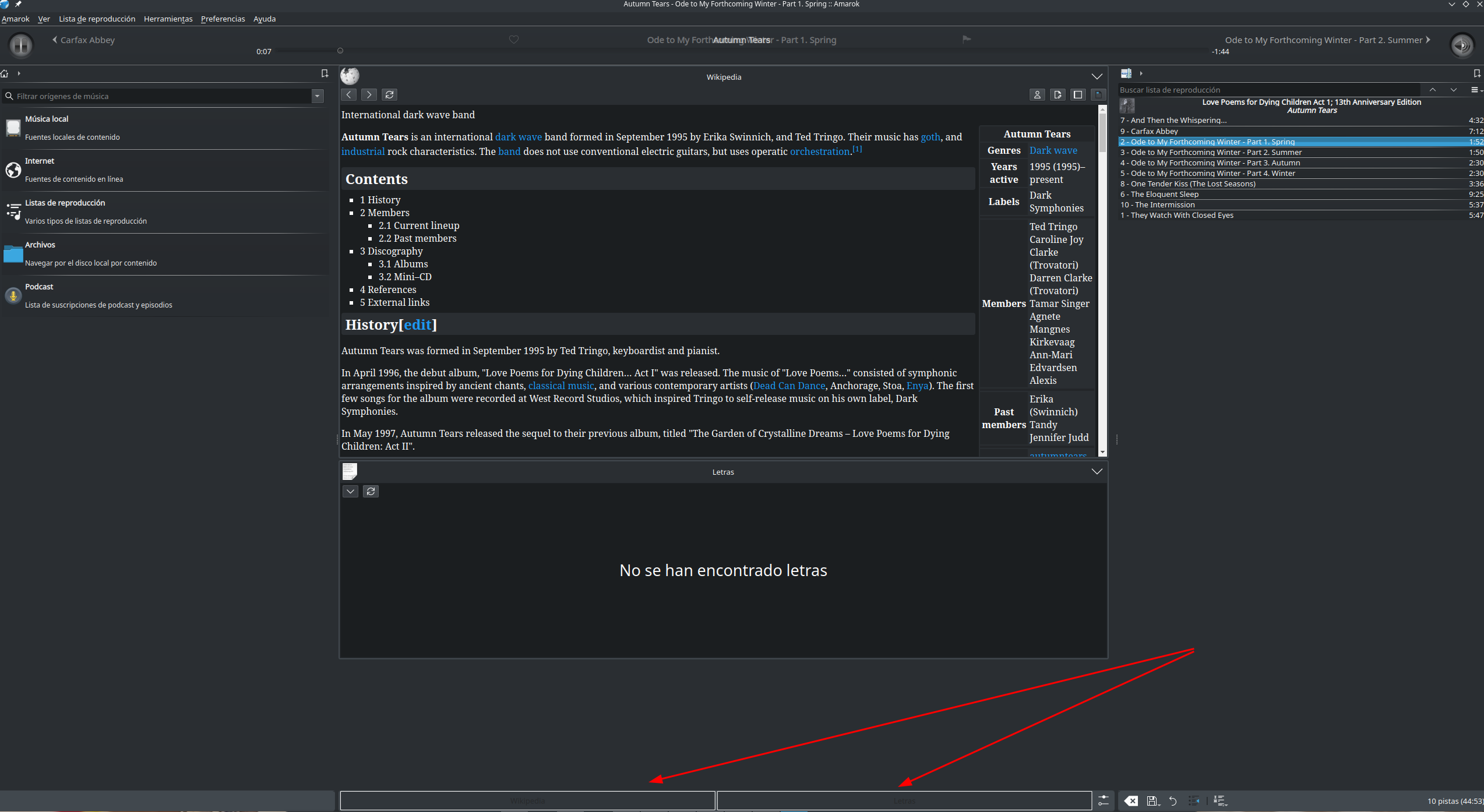Click the playlist dock icon
1484x812 pixels.
click(1126, 73)
